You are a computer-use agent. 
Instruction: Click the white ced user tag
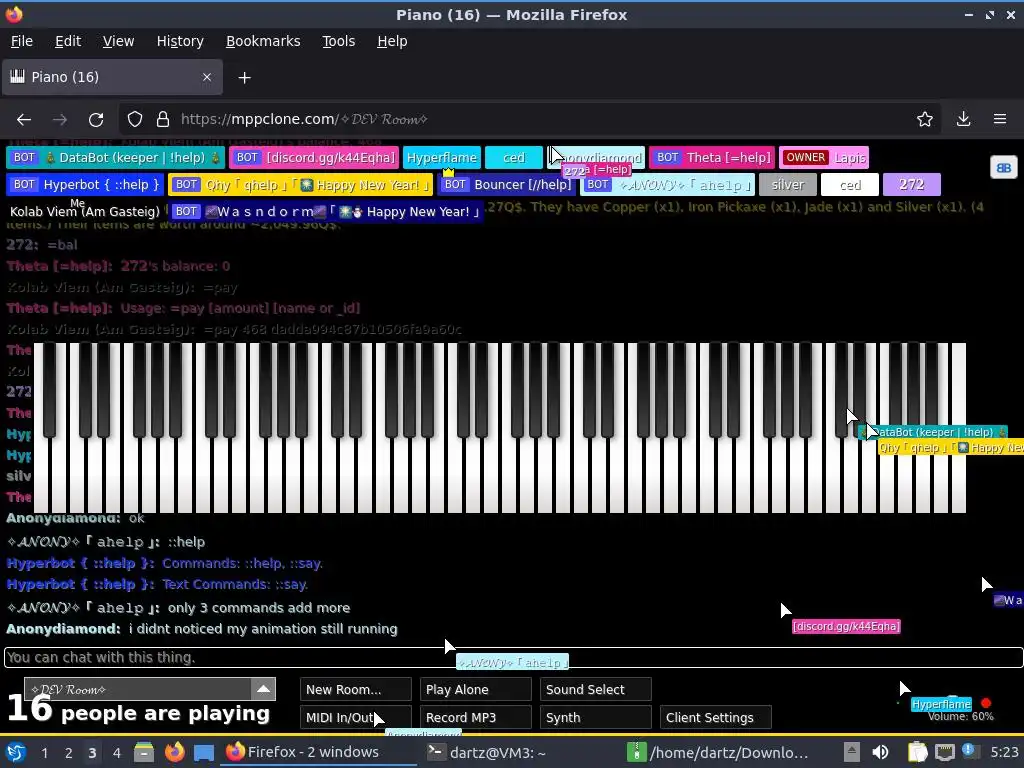(850, 185)
